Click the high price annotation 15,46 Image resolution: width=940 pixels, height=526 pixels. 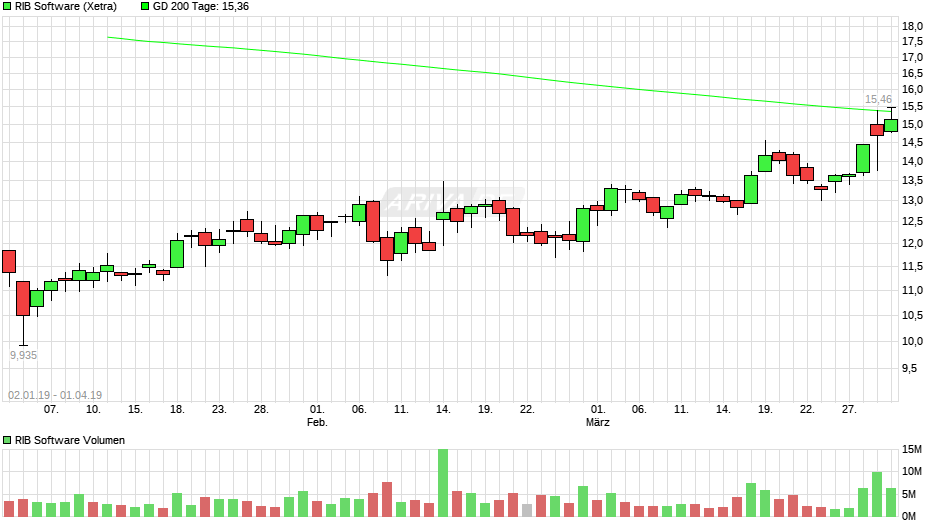[878, 100]
